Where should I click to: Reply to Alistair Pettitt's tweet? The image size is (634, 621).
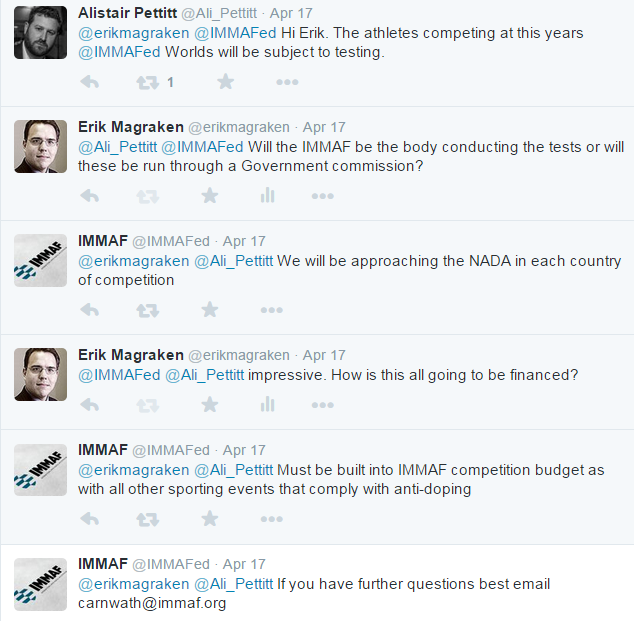point(89,82)
